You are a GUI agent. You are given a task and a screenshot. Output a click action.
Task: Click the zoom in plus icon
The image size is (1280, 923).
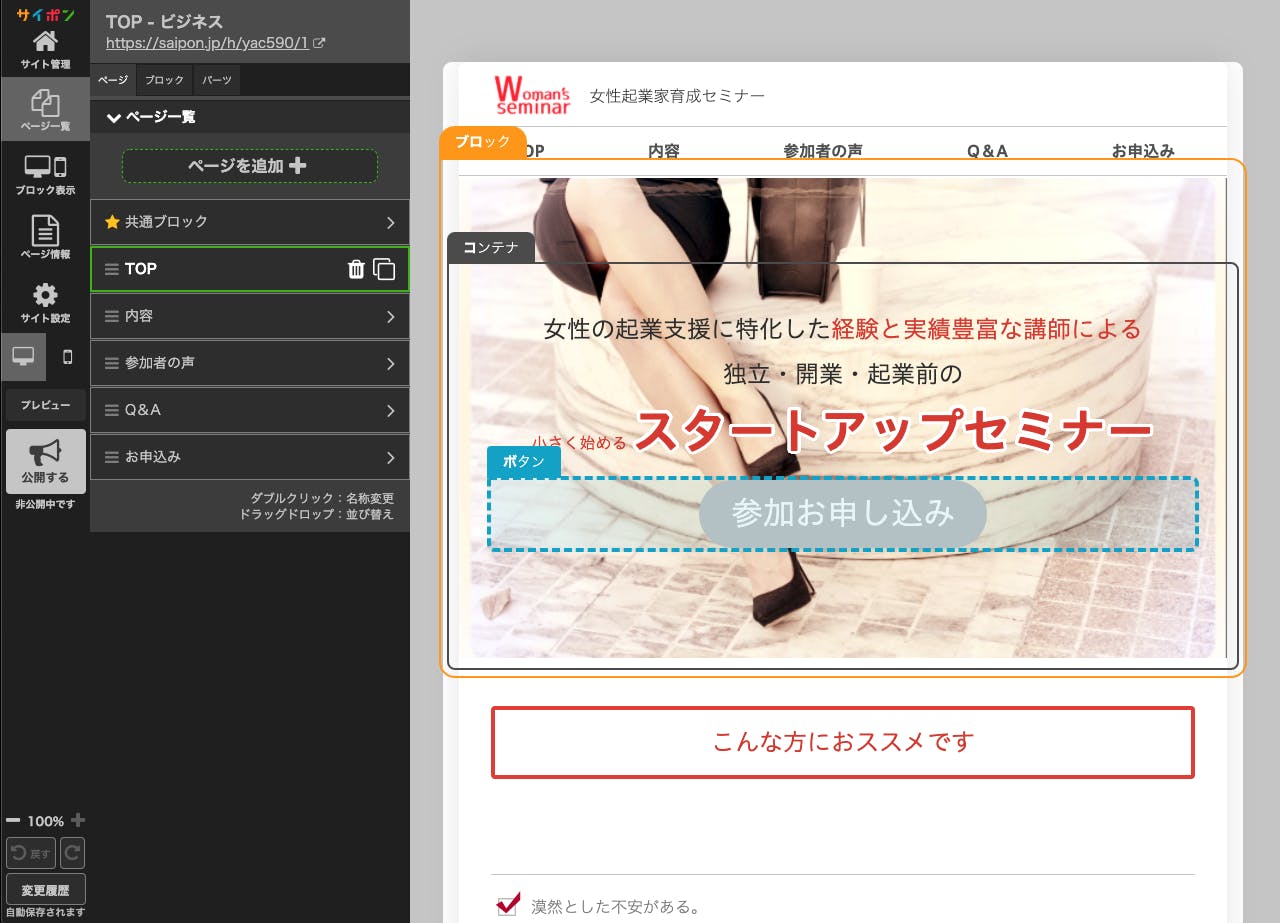(78, 820)
